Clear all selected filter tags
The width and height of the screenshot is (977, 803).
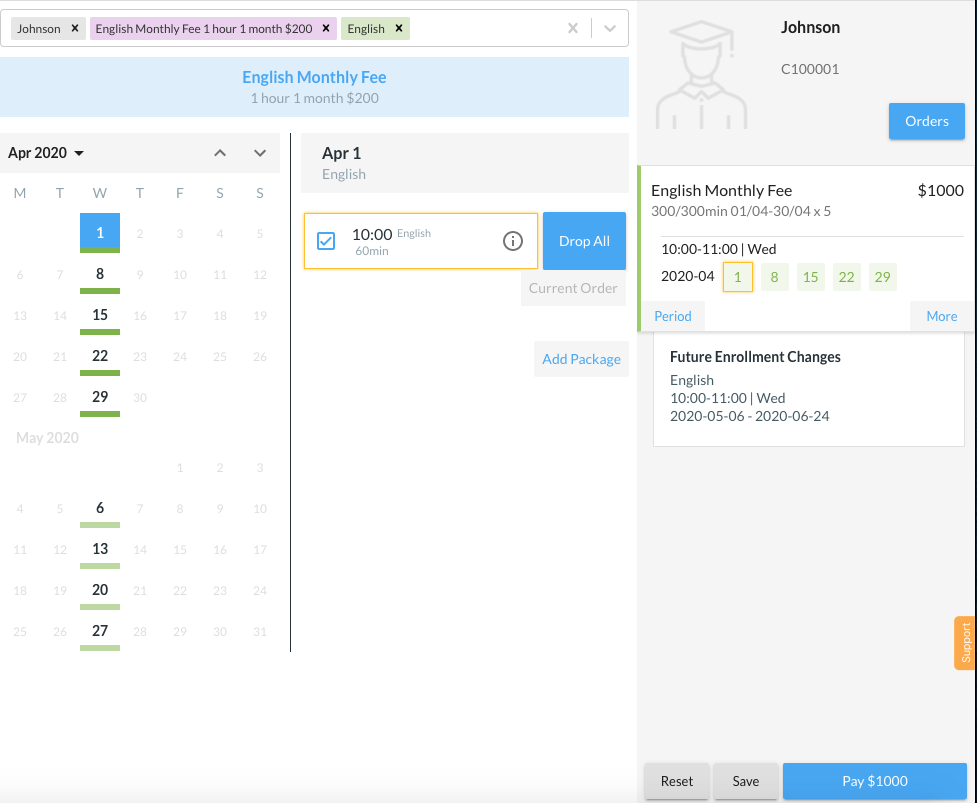tap(573, 29)
